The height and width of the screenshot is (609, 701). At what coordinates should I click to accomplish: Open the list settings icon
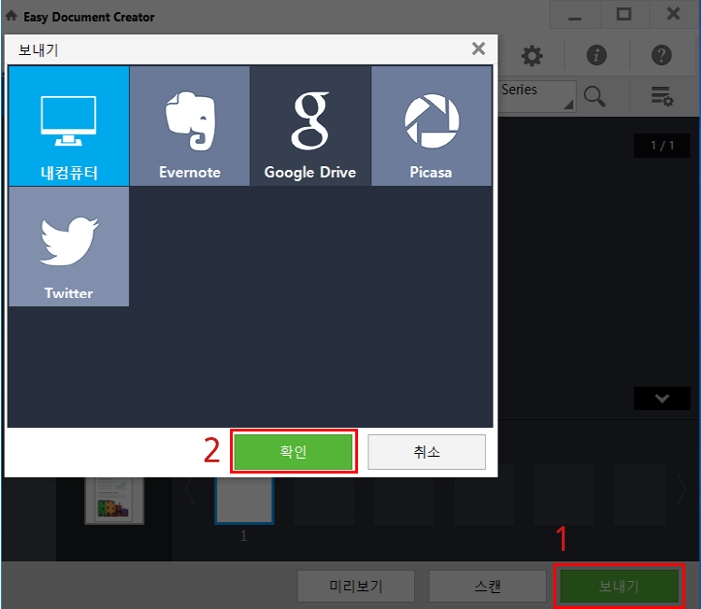[662, 97]
